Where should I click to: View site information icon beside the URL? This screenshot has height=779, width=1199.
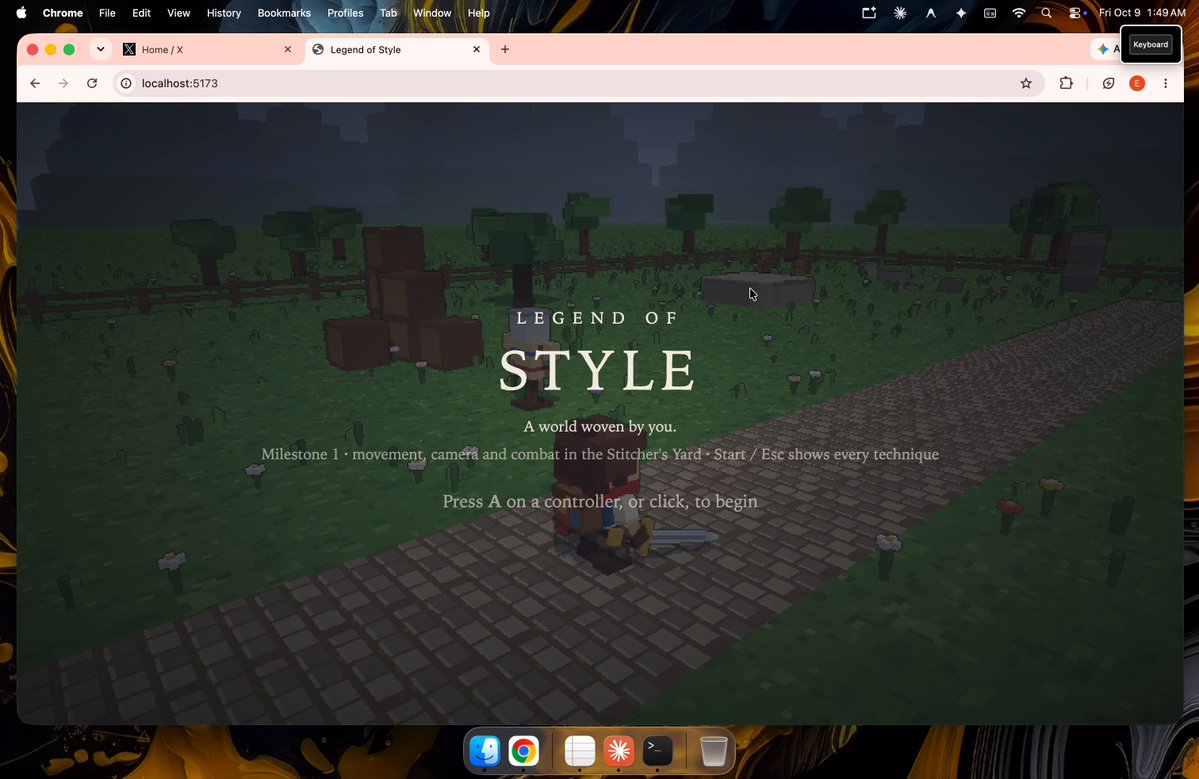(126, 83)
